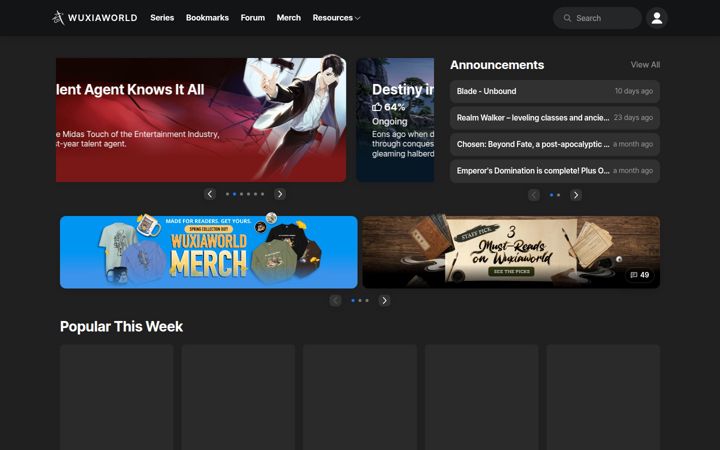Go to previous featured novel slide
The width and height of the screenshot is (720, 450).
point(210,194)
